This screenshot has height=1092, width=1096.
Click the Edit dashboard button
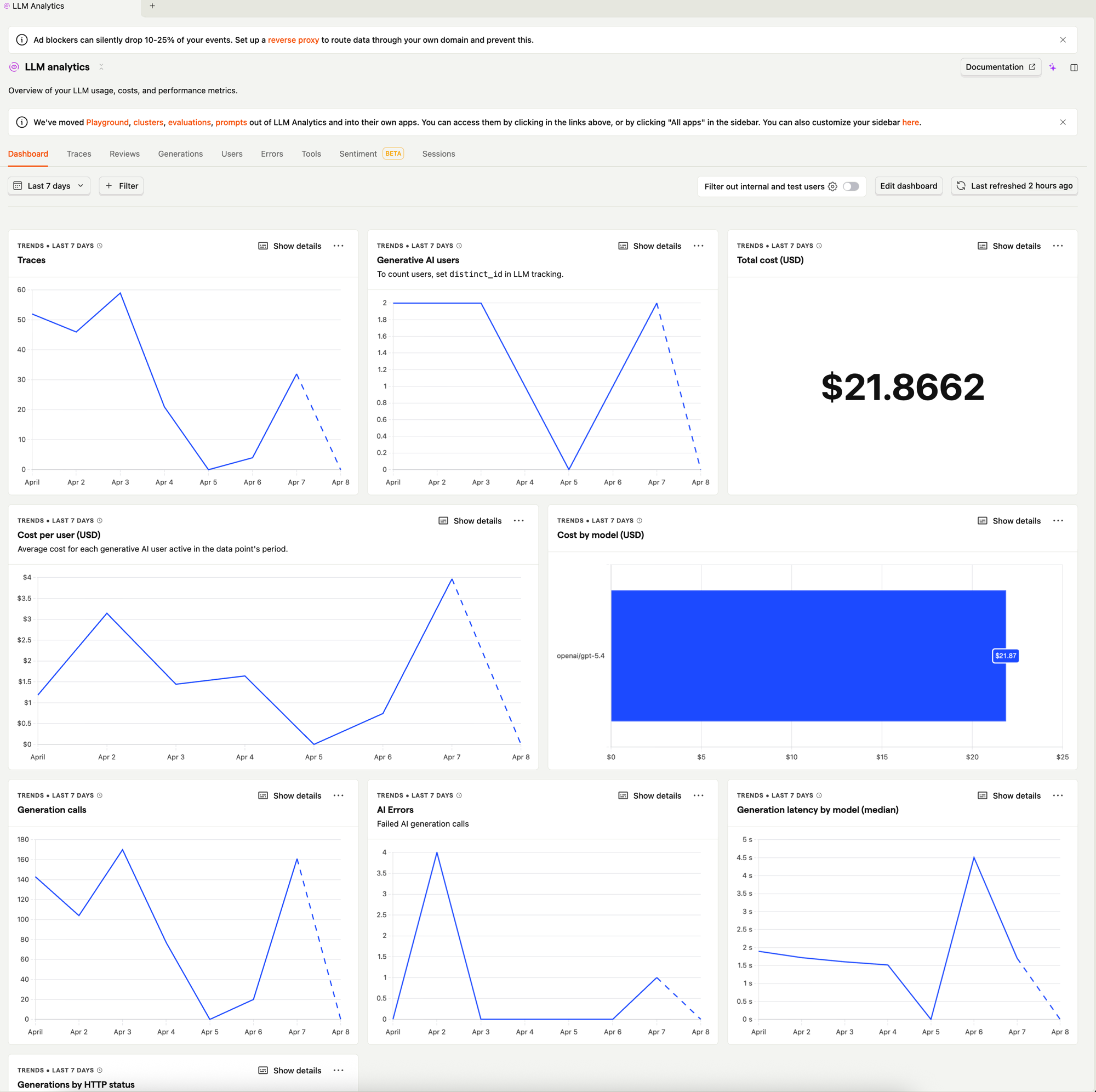point(907,186)
